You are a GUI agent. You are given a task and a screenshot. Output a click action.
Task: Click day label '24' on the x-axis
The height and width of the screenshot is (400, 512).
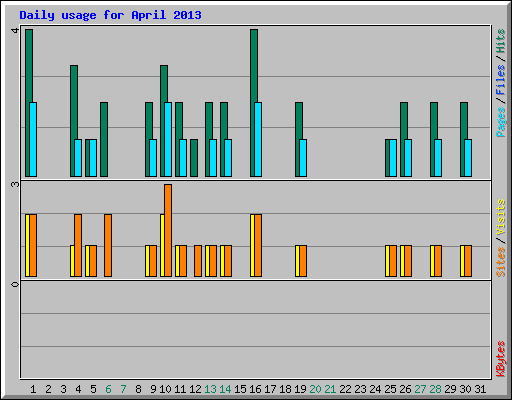[375, 389]
